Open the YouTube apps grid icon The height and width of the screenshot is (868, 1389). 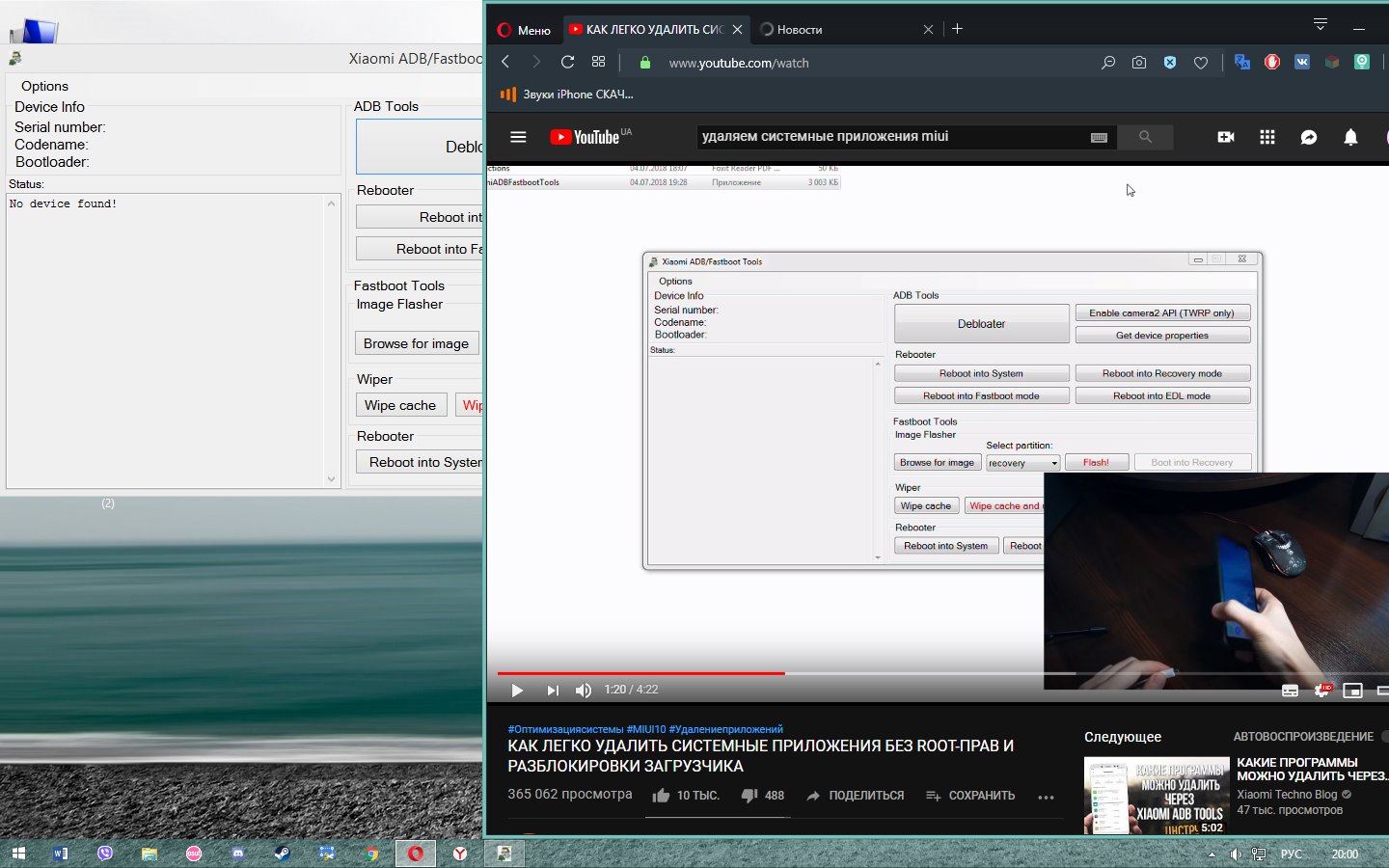click(x=1267, y=137)
